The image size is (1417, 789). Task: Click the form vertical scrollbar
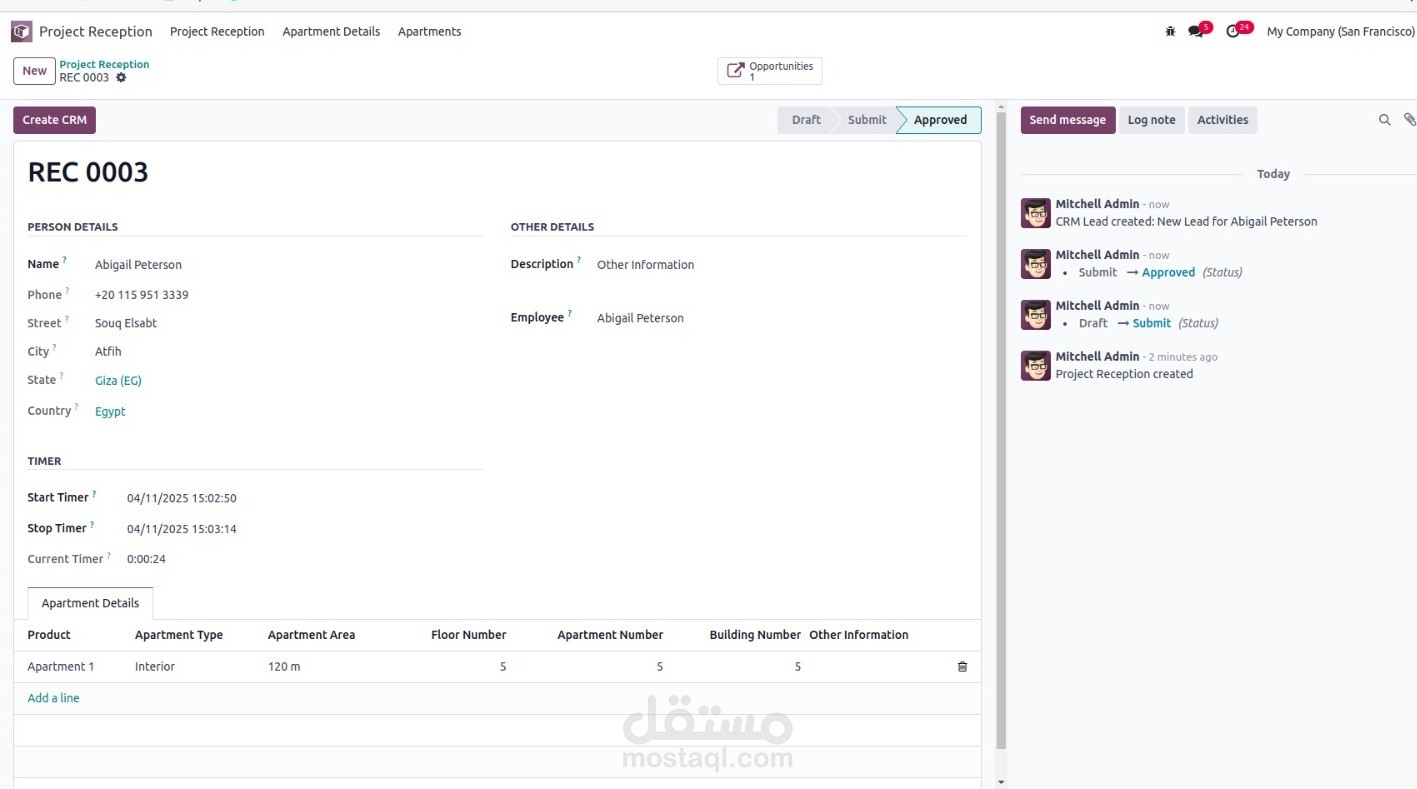pos(1001,430)
